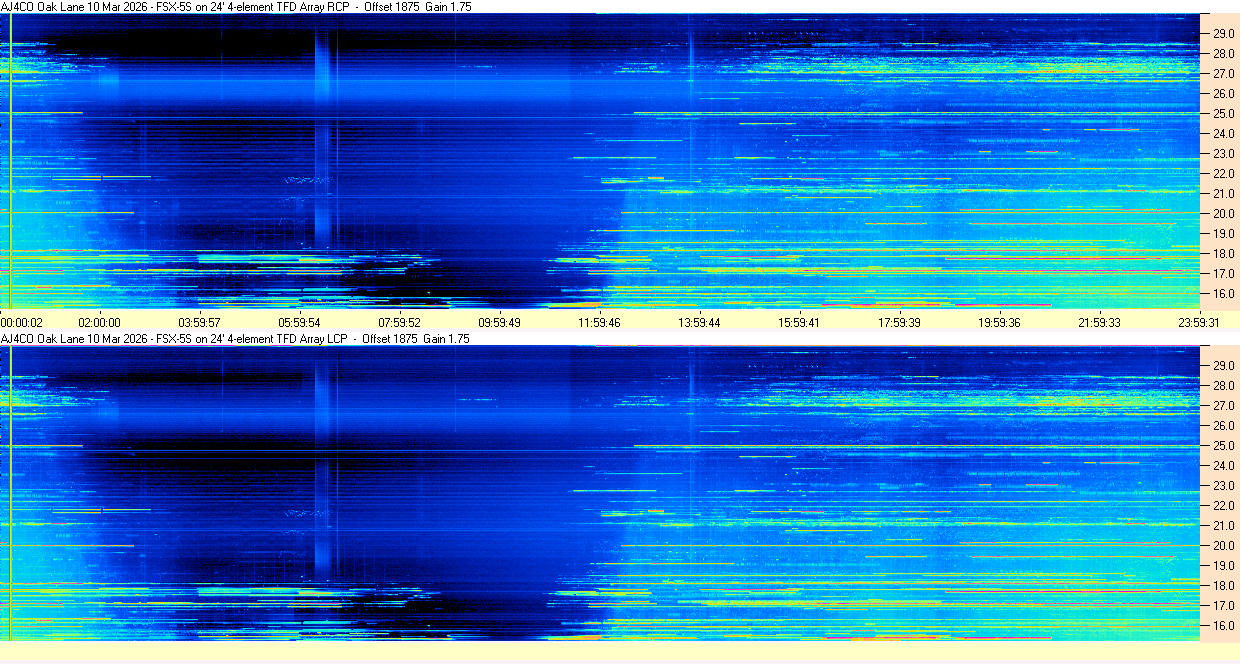Select the 16.0 frequency label on RCP plot

coord(1224,293)
